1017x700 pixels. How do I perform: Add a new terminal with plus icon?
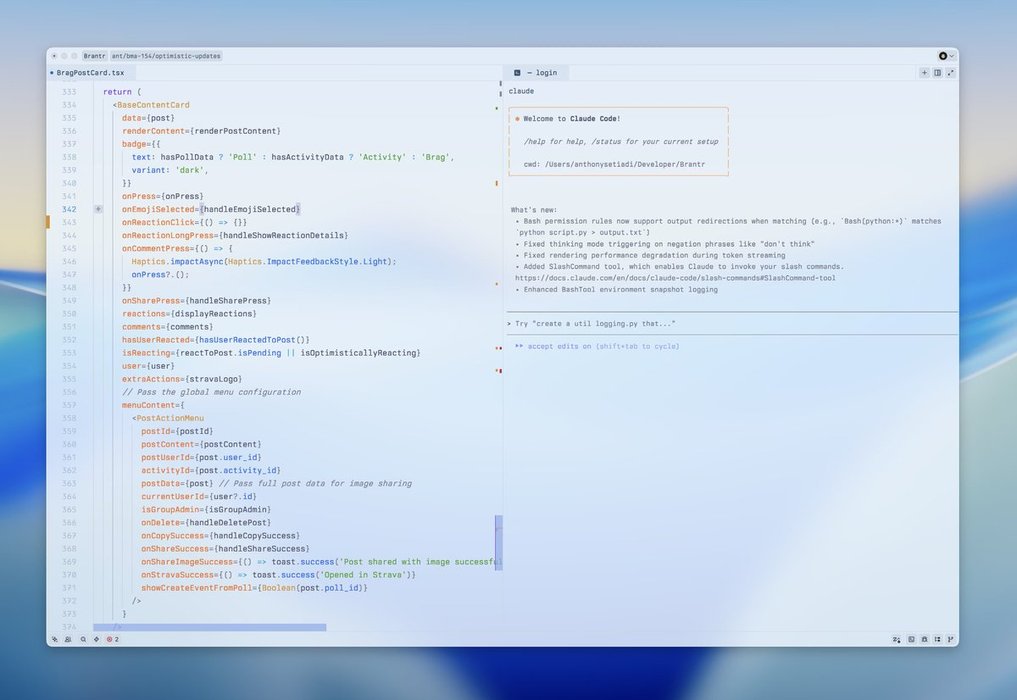924,73
